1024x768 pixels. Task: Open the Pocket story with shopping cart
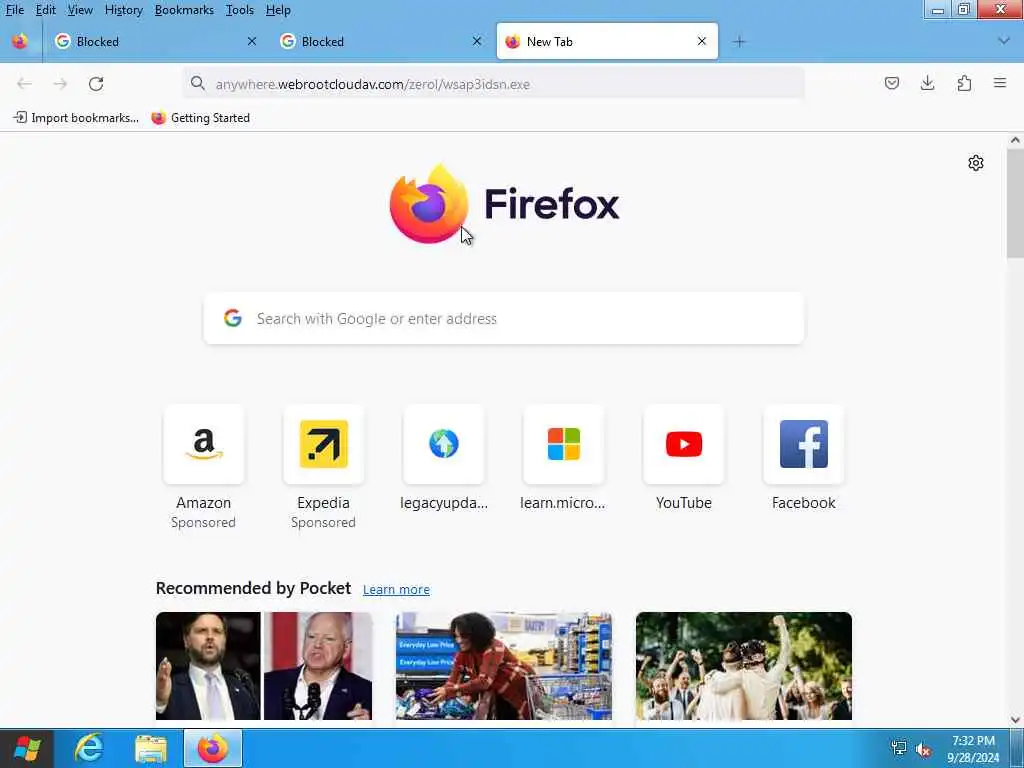(504, 666)
